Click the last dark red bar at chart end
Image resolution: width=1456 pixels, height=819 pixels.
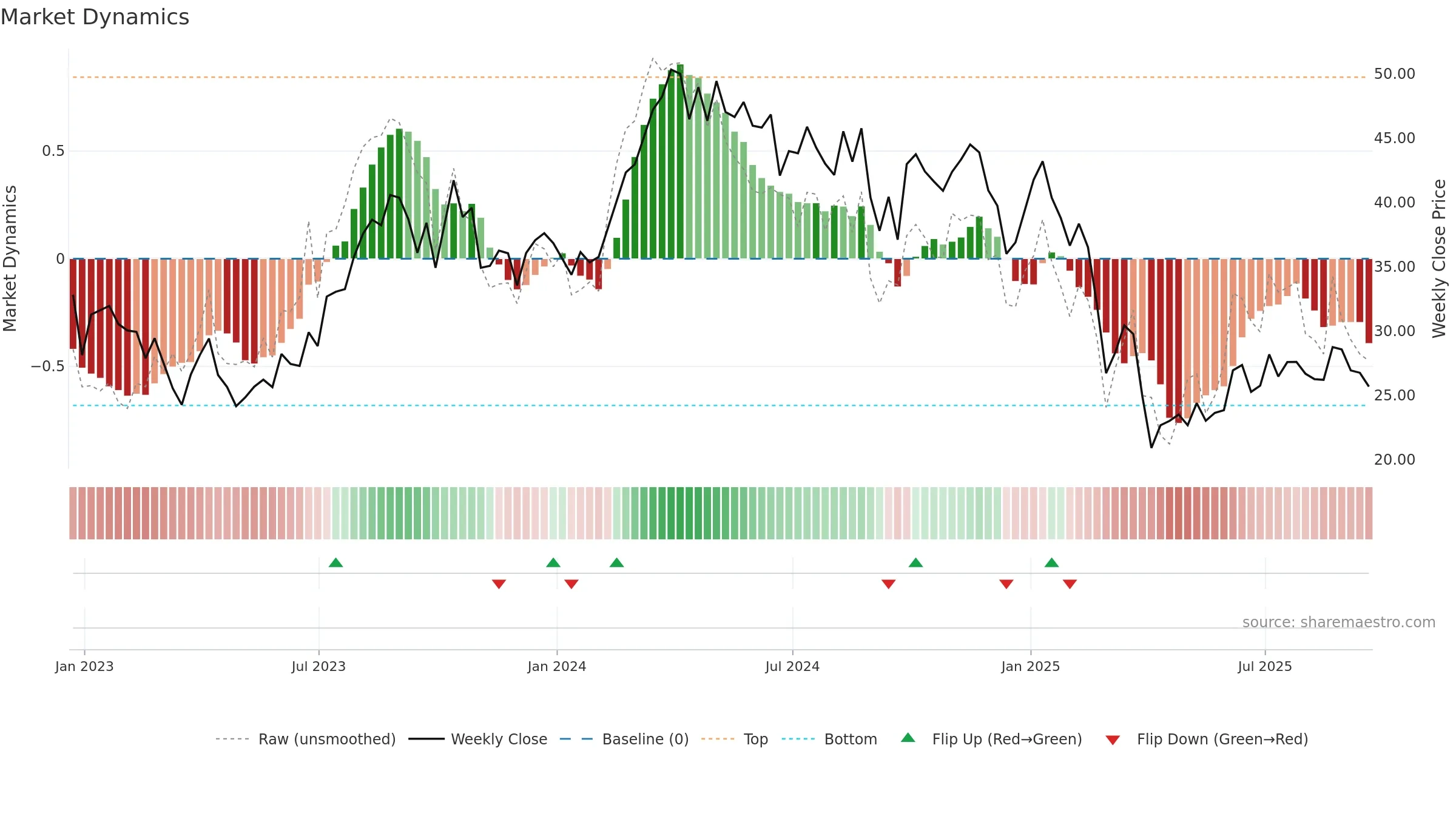(1369, 301)
